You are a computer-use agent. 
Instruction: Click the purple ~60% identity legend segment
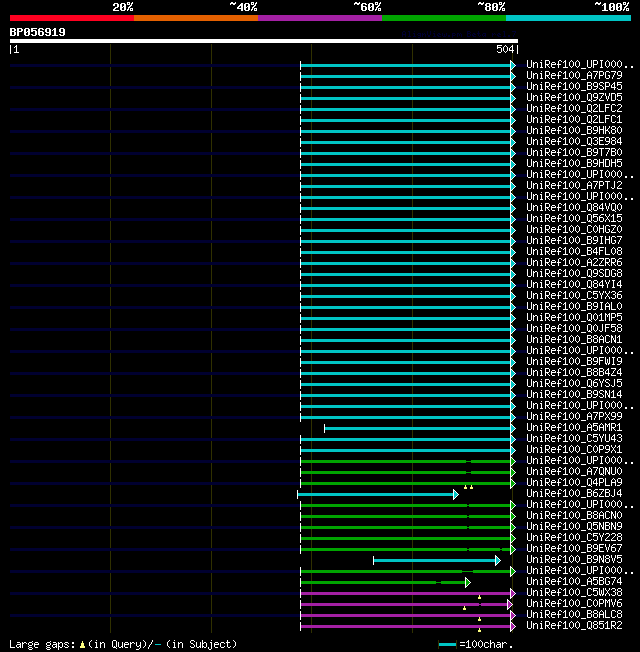coord(320,18)
